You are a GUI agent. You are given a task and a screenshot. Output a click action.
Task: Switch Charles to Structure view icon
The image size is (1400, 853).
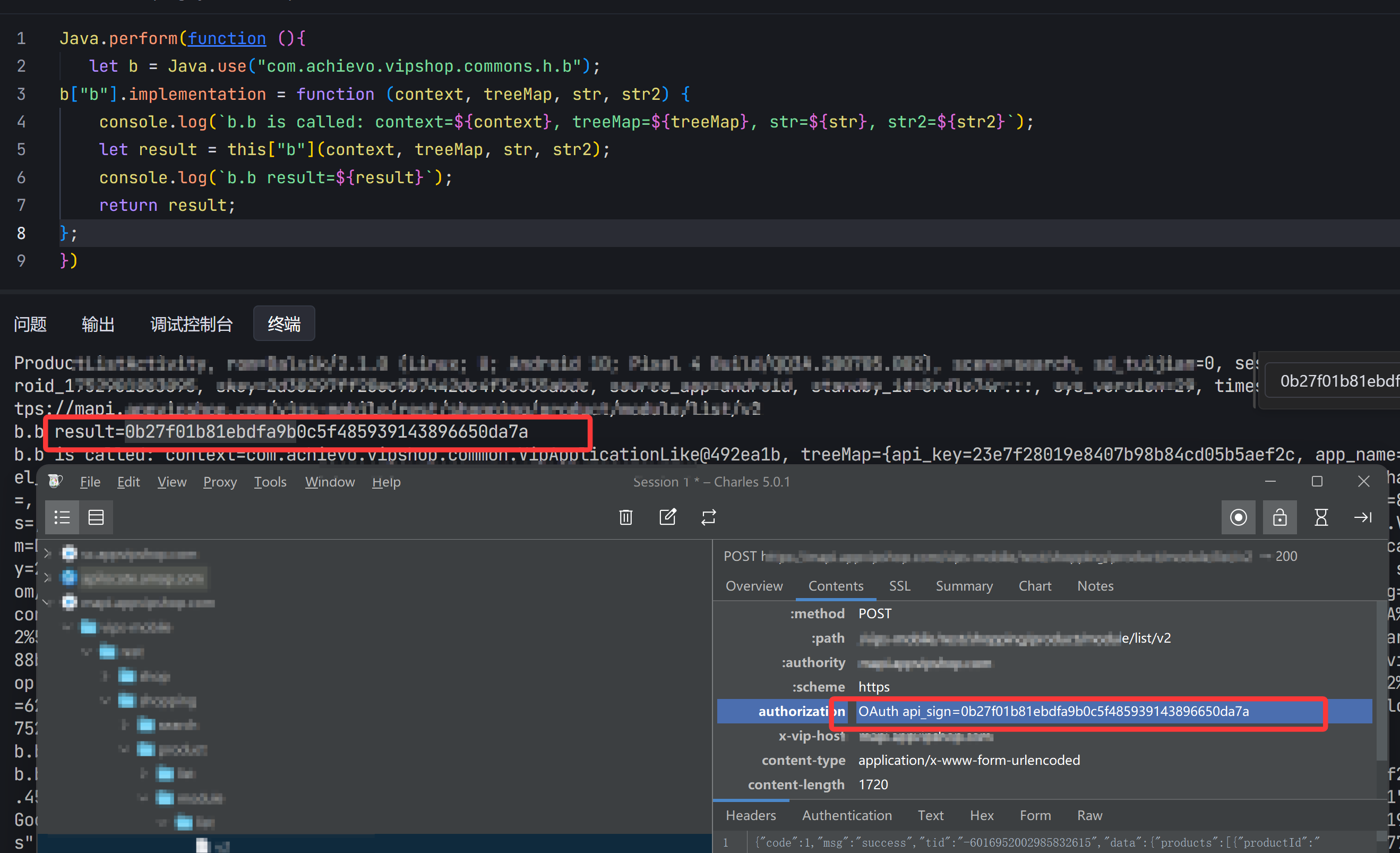[x=62, y=517]
